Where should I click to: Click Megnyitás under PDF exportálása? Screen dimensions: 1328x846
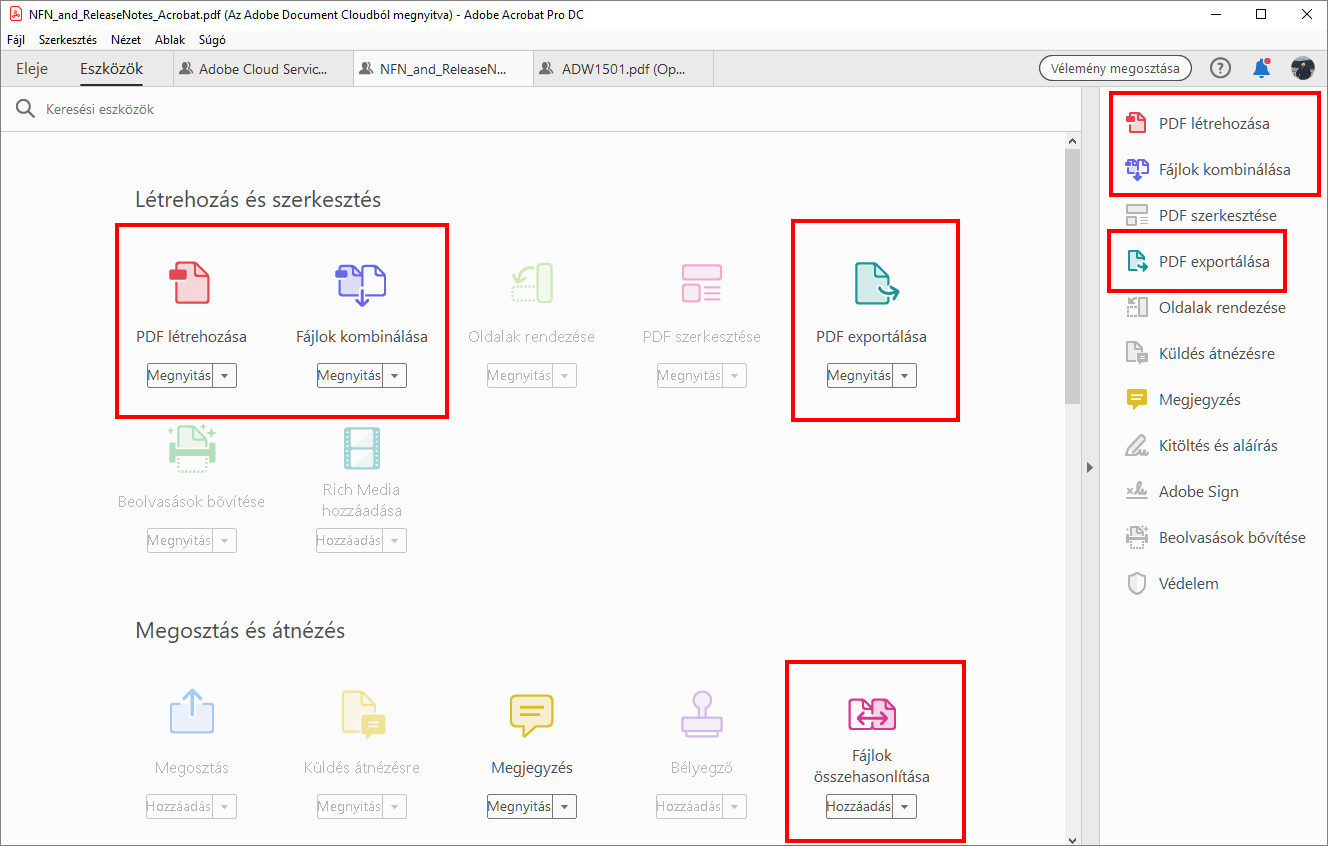click(x=859, y=376)
